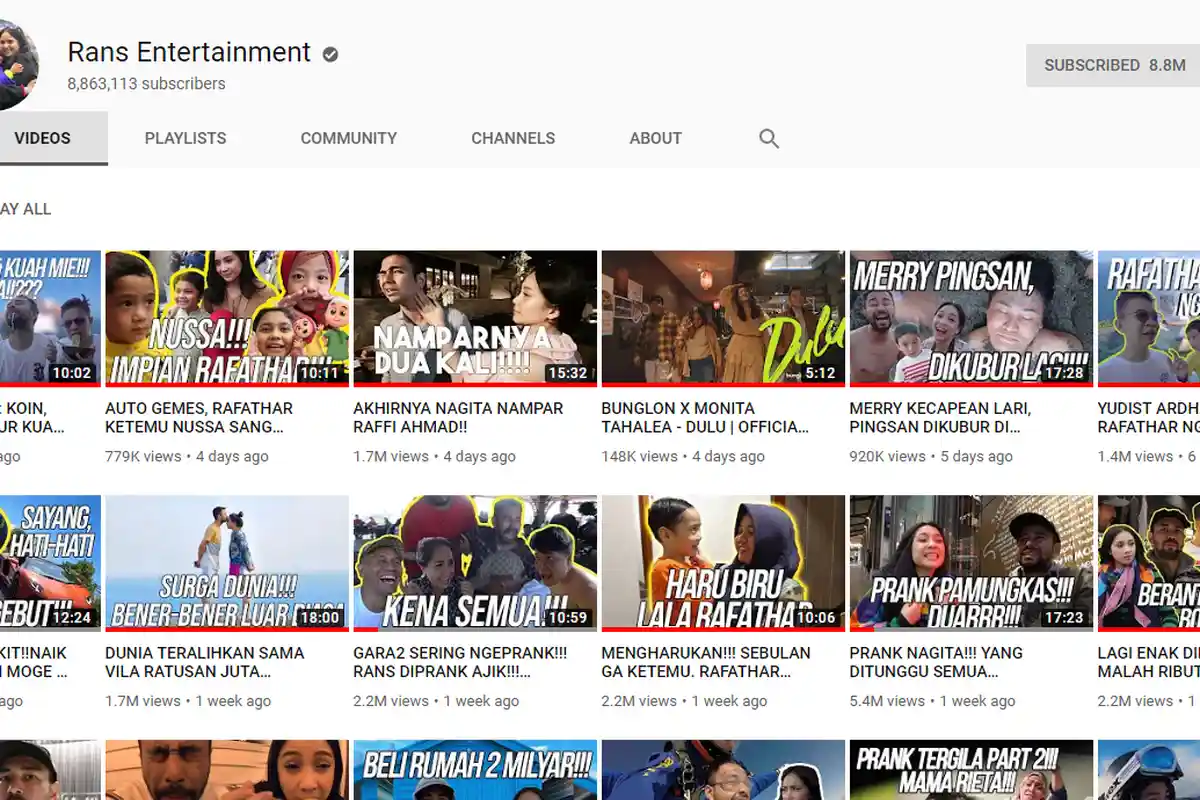The image size is (1200, 800).
Task: Open the COMMUNITY tab
Action: pyautogui.click(x=348, y=138)
